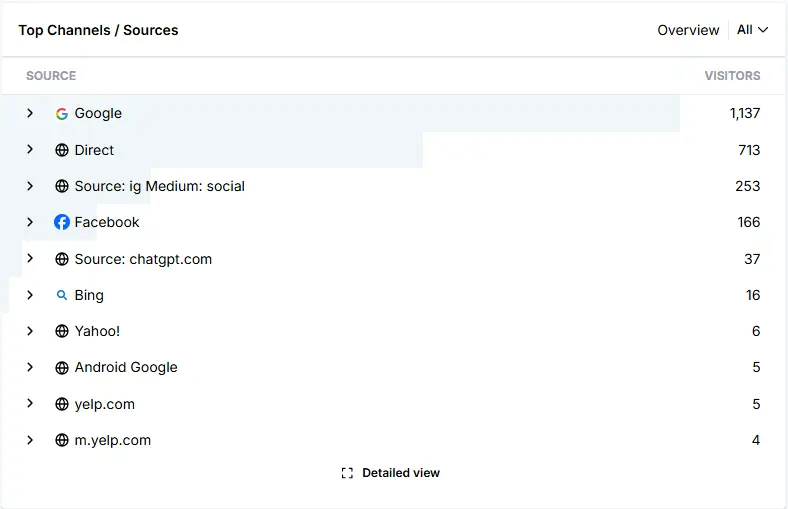Click the globe icon beside yelp.com
This screenshot has height=509, width=788.
coord(62,404)
